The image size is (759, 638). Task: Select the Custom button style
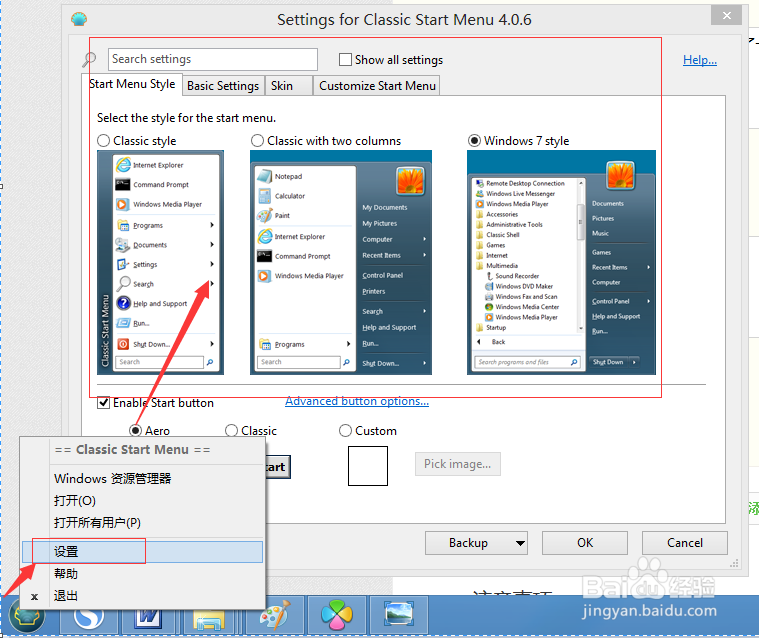point(345,430)
